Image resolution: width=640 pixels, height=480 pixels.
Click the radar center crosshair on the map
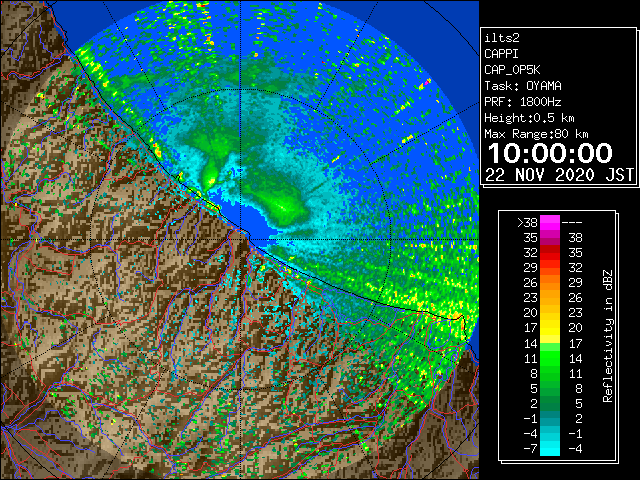(241, 239)
